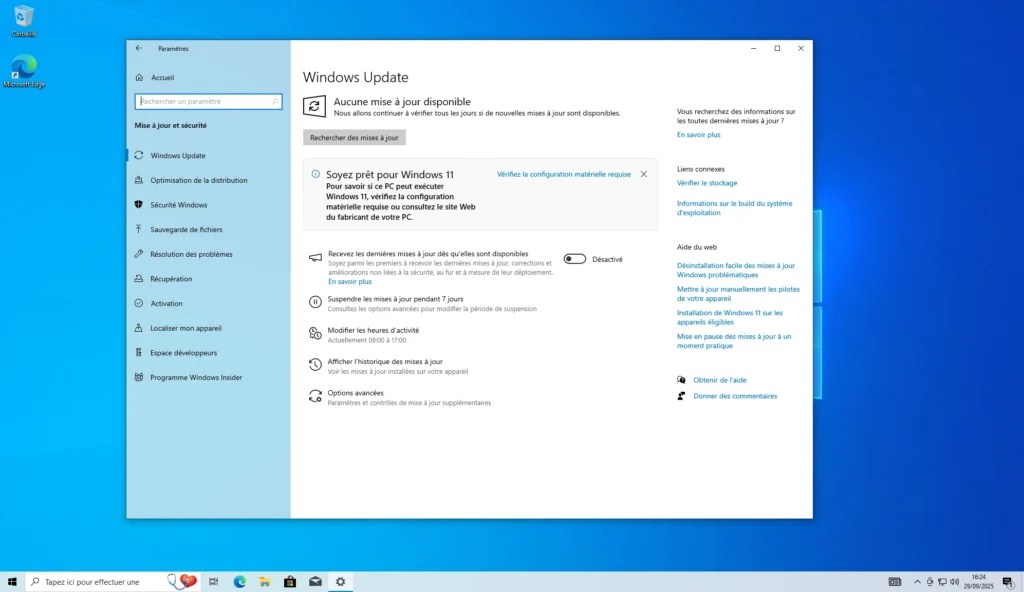Open the Windows Start menu
The width and height of the screenshot is (1024, 592).
tap(12, 582)
